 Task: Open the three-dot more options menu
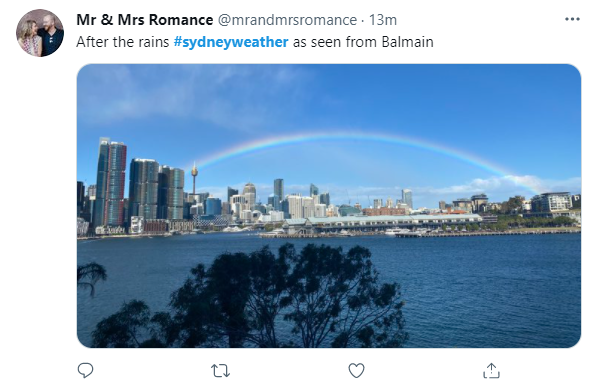tap(572, 19)
